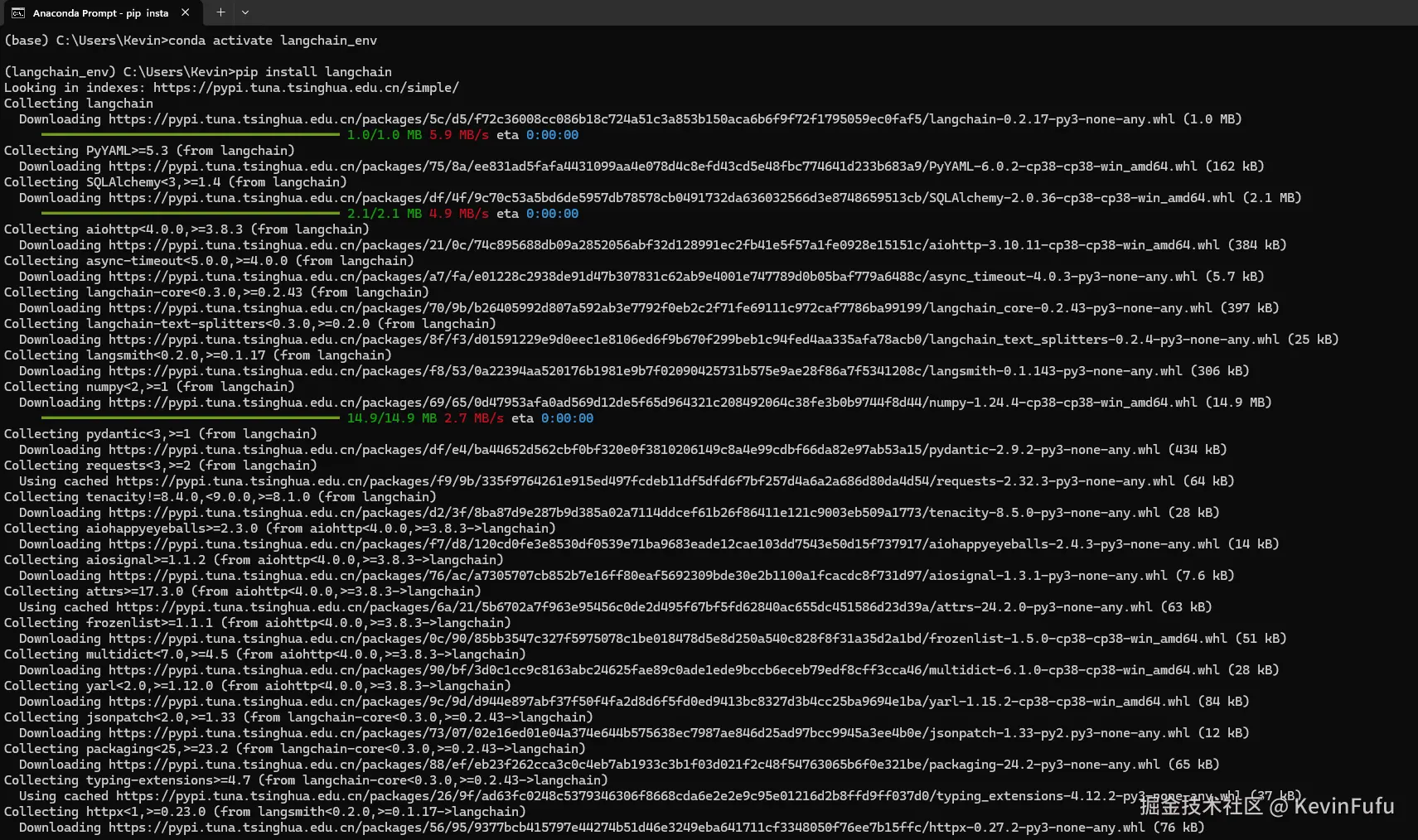
Task: Open the pydantic-2.9.2 wheel download URL
Action: (634, 450)
